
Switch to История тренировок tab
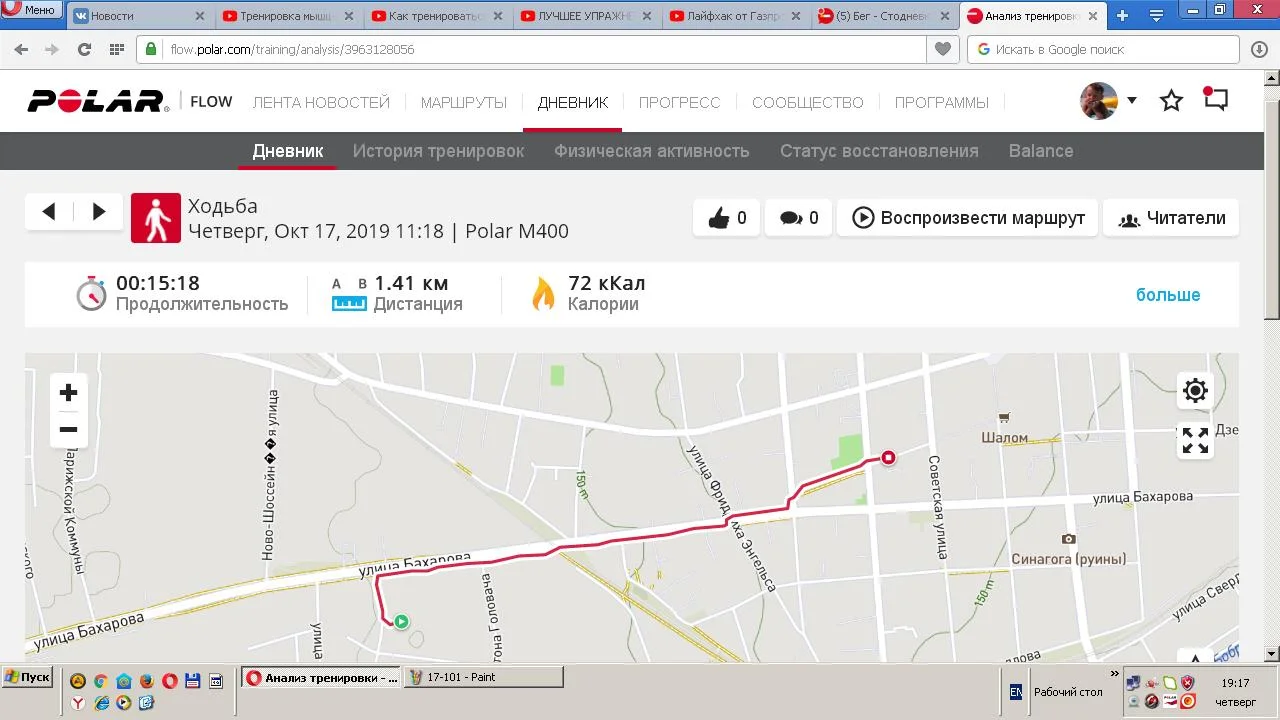click(438, 151)
